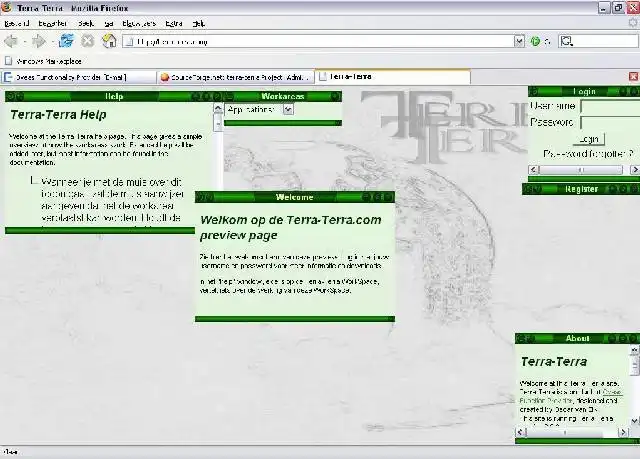Screen dimensions: 640x459
Task: Click the Firefox logo in title bar
Action: coord(7,7)
